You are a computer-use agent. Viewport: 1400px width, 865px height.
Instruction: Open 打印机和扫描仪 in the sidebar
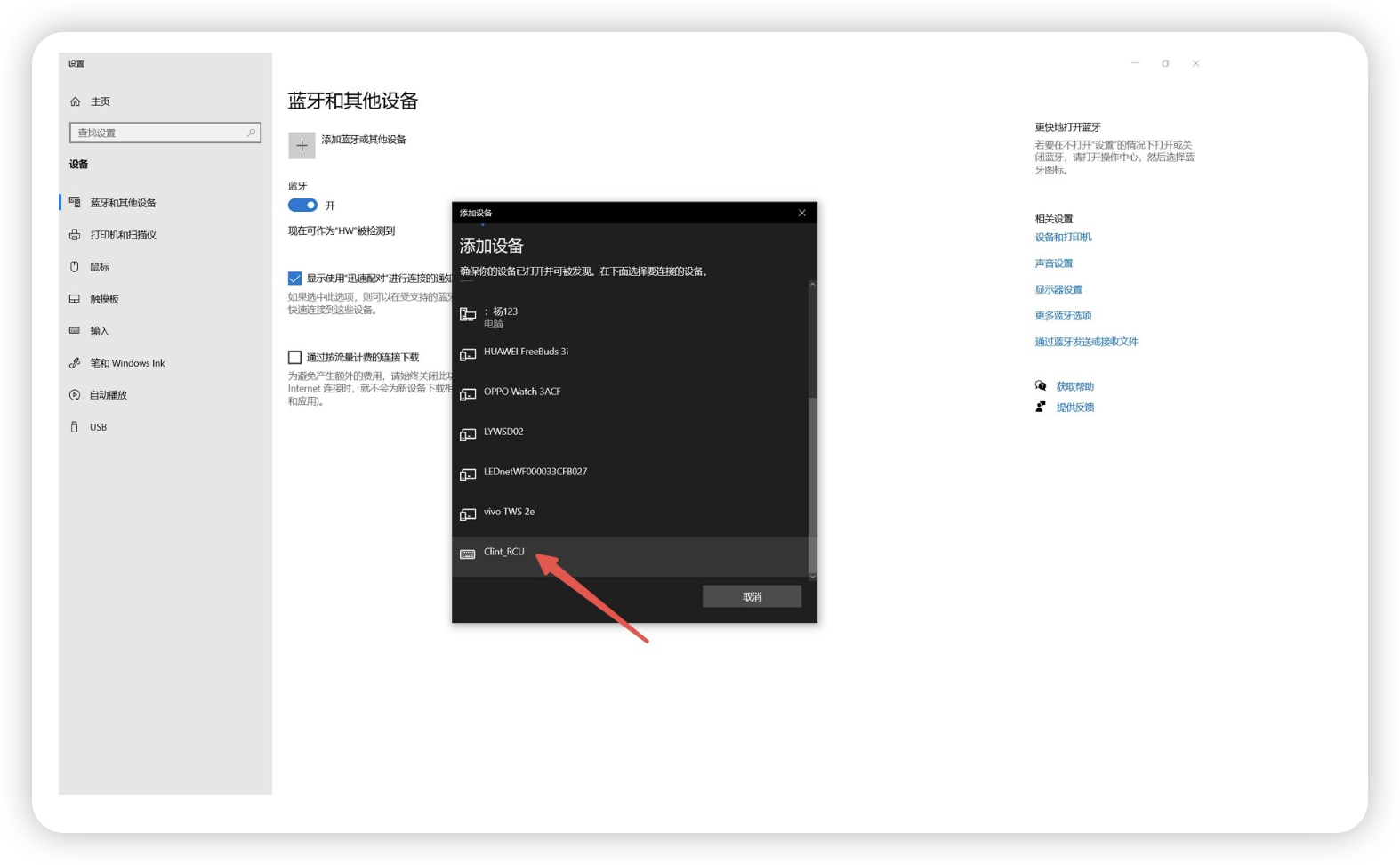[123, 235]
